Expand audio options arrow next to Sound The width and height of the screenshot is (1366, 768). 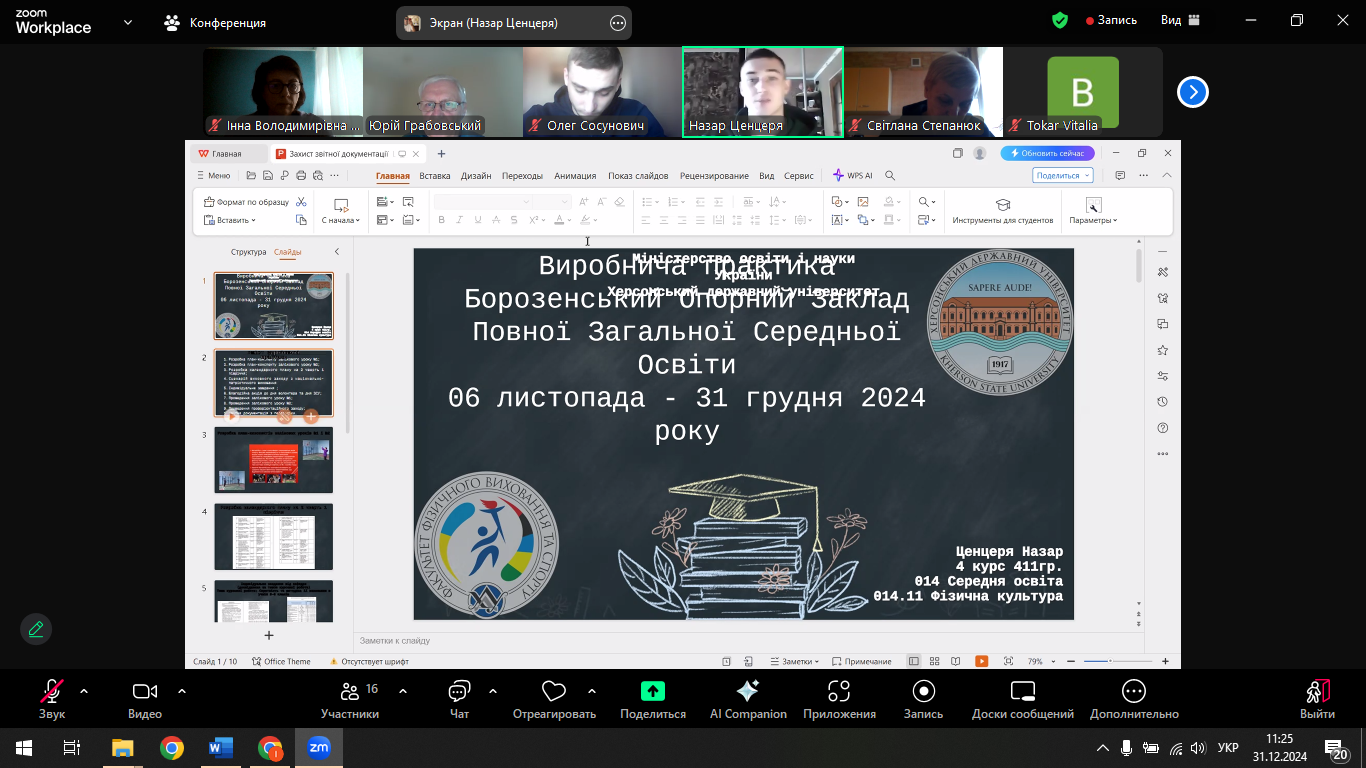coord(83,690)
